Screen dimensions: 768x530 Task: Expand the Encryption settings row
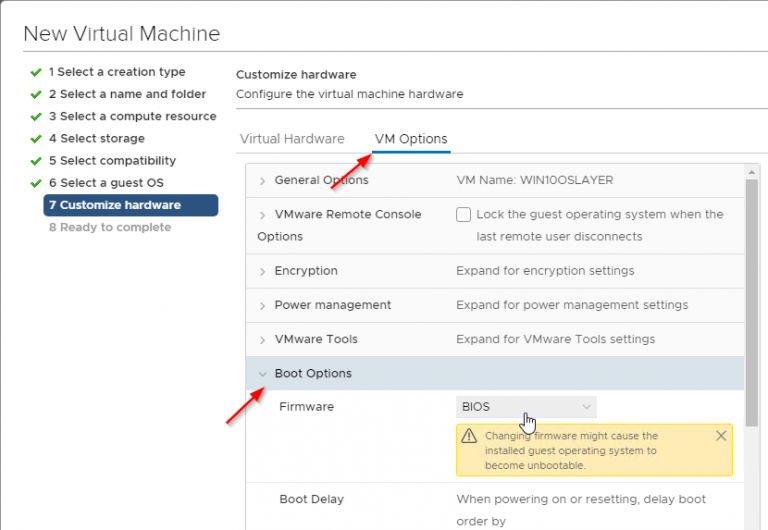coord(262,272)
